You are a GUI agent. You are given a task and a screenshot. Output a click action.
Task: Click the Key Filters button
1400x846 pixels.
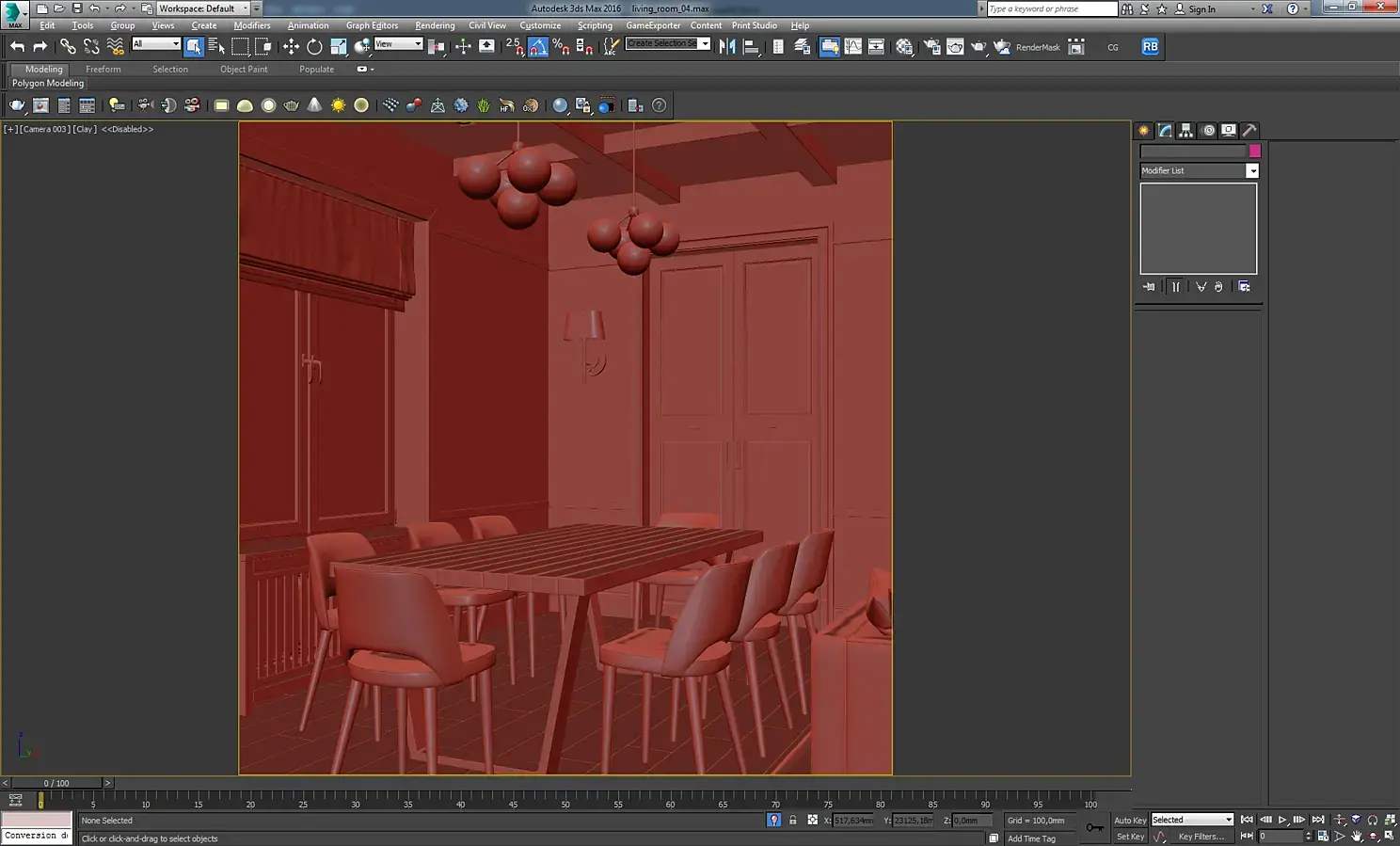tap(1201, 837)
